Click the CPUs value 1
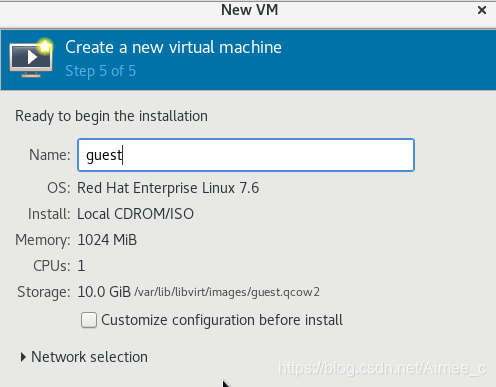496x387 pixels. (81, 266)
